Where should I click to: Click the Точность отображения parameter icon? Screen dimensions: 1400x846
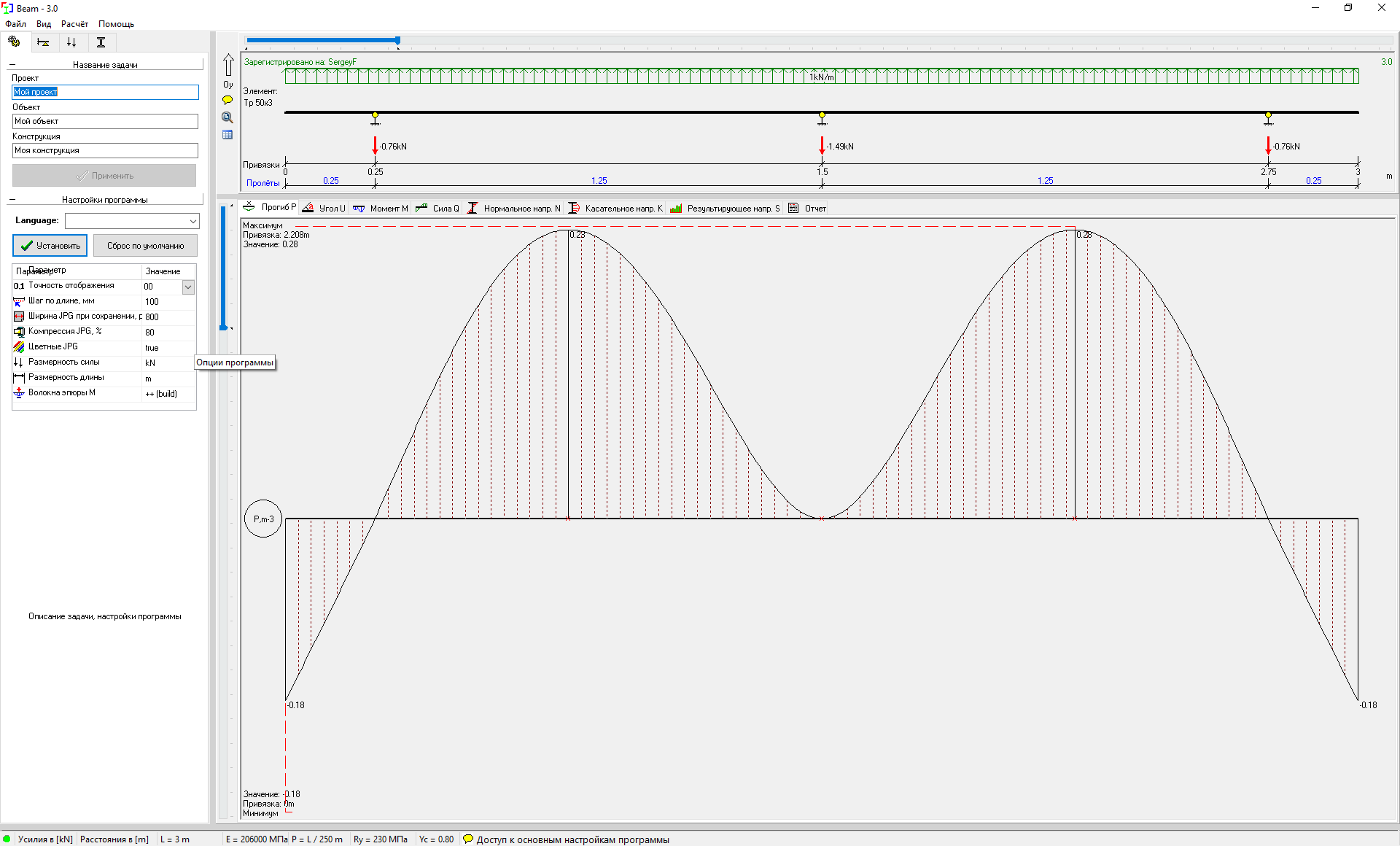pyautogui.click(x=19, y=286)
